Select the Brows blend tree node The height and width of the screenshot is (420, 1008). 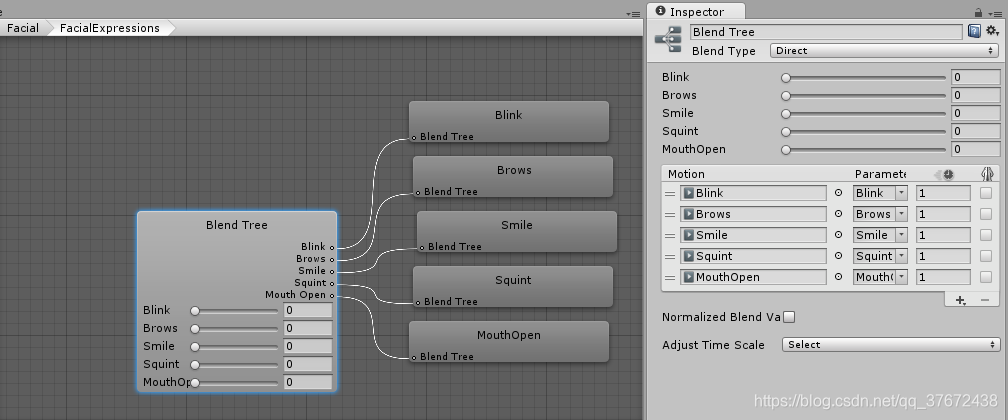click(x=512, y=177)
